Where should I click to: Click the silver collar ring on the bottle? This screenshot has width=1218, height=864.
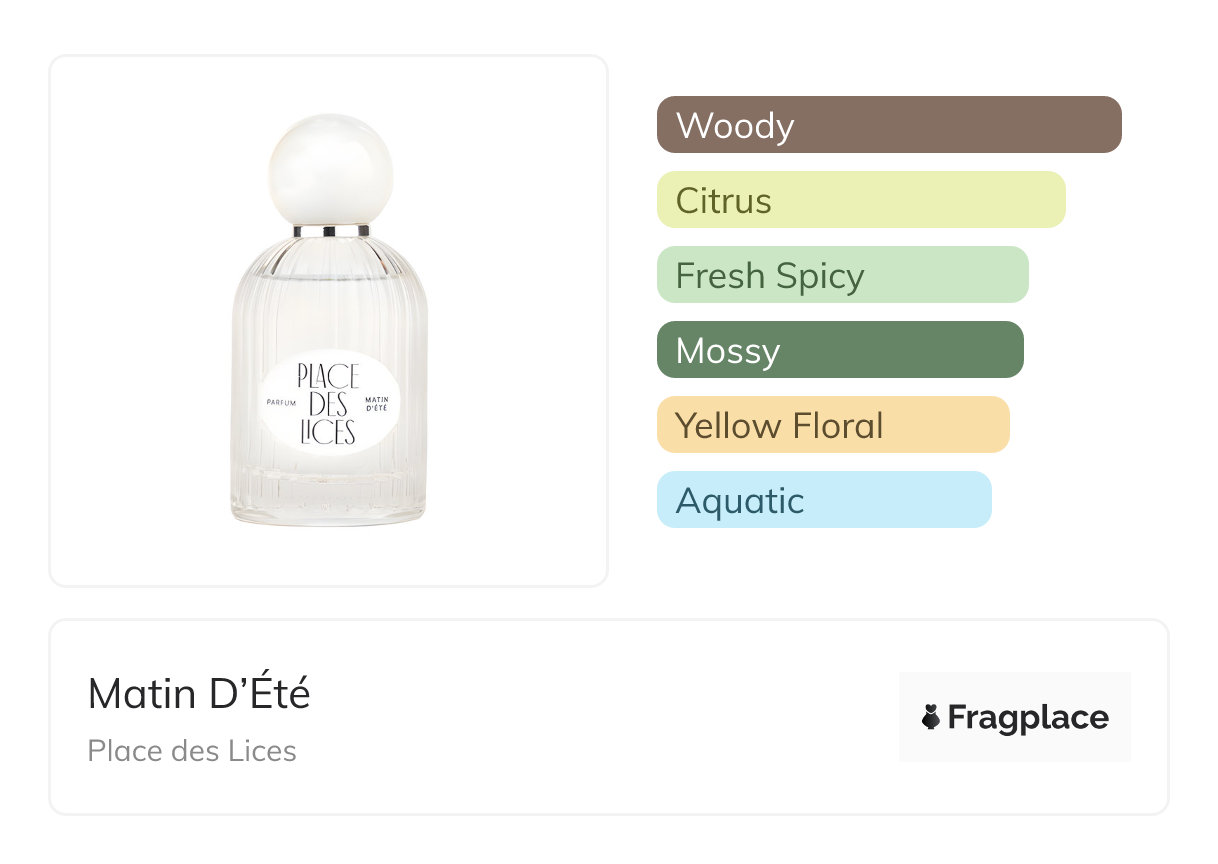[x=331, y=231]
